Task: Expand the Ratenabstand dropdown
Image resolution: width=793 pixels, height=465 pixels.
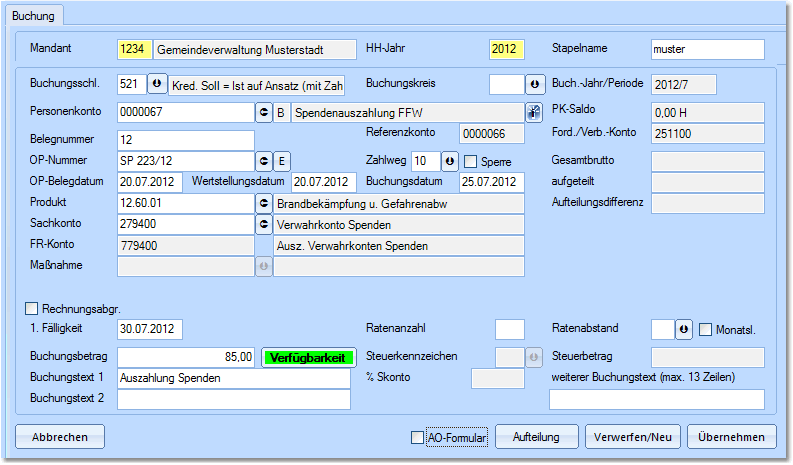Action: (x=684, y=329)
